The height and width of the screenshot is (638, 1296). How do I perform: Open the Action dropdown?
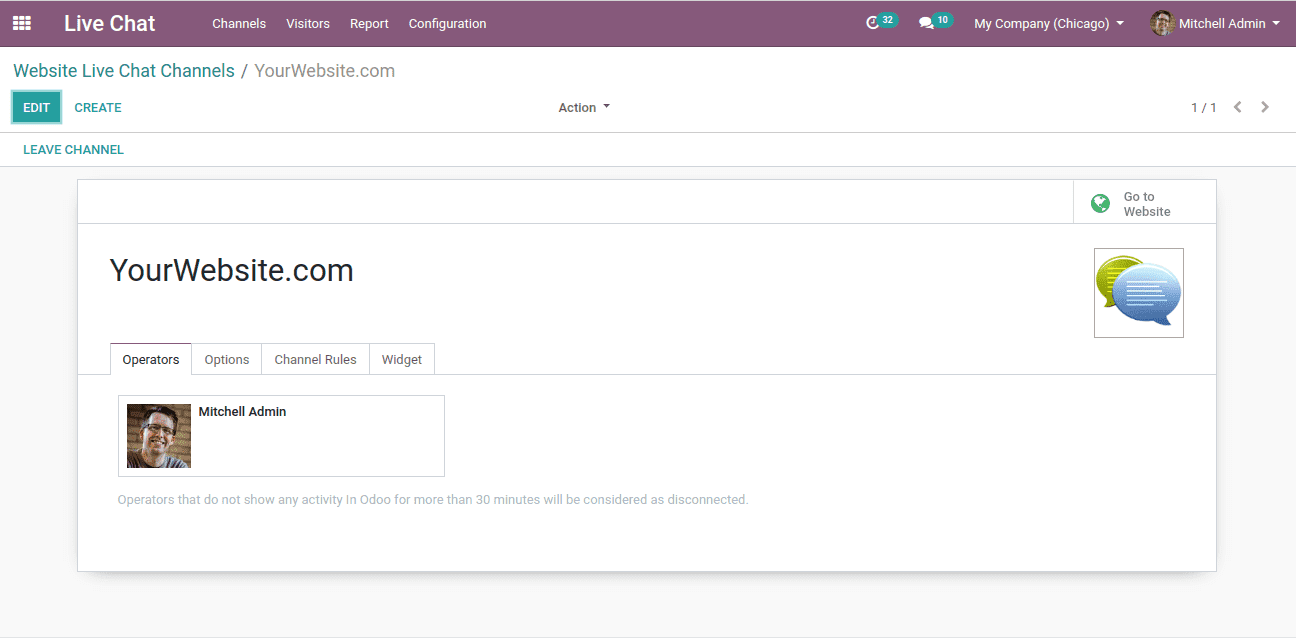[x=584, y=107]
